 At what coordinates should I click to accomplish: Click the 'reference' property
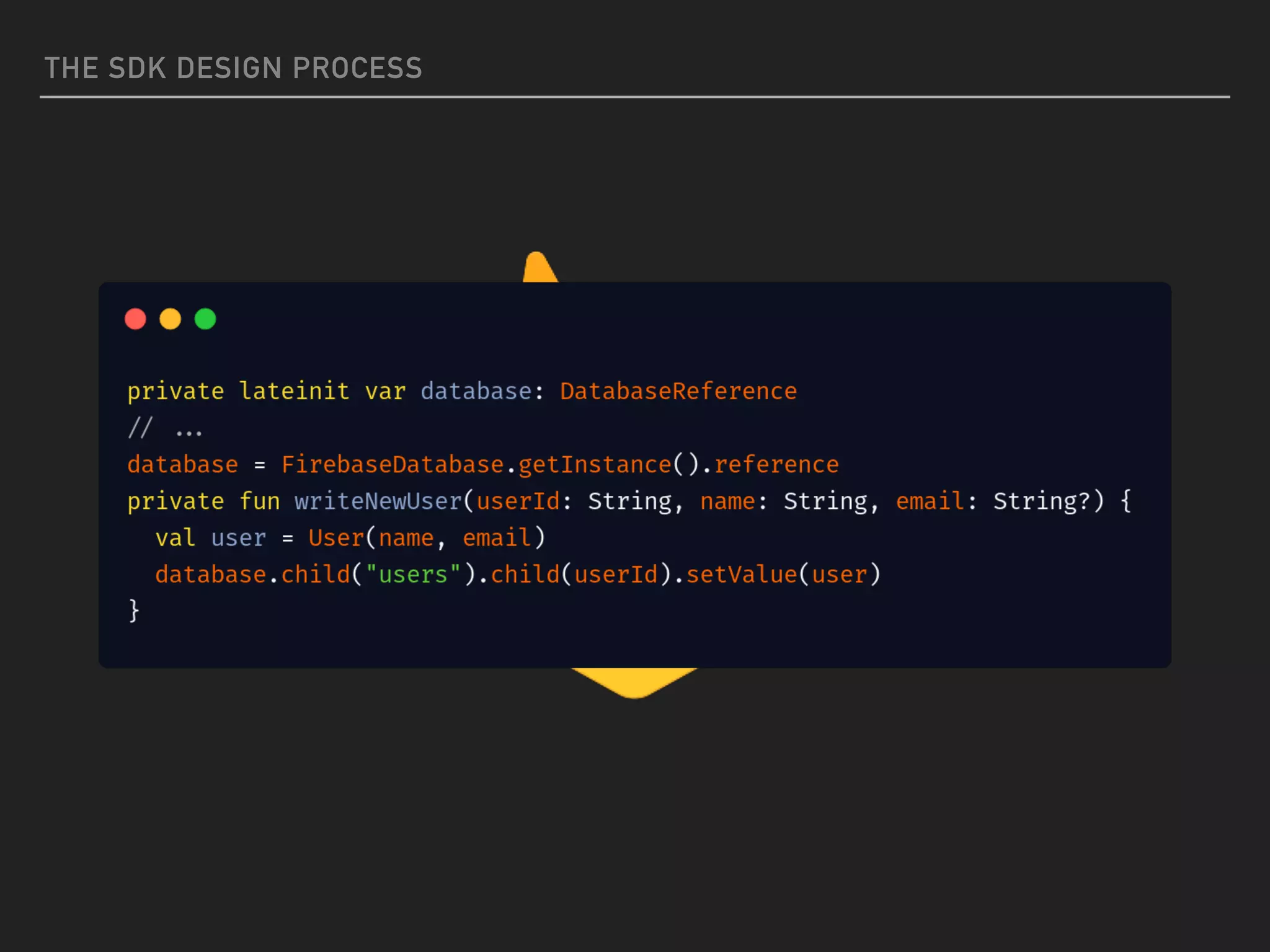click(776, 464)
